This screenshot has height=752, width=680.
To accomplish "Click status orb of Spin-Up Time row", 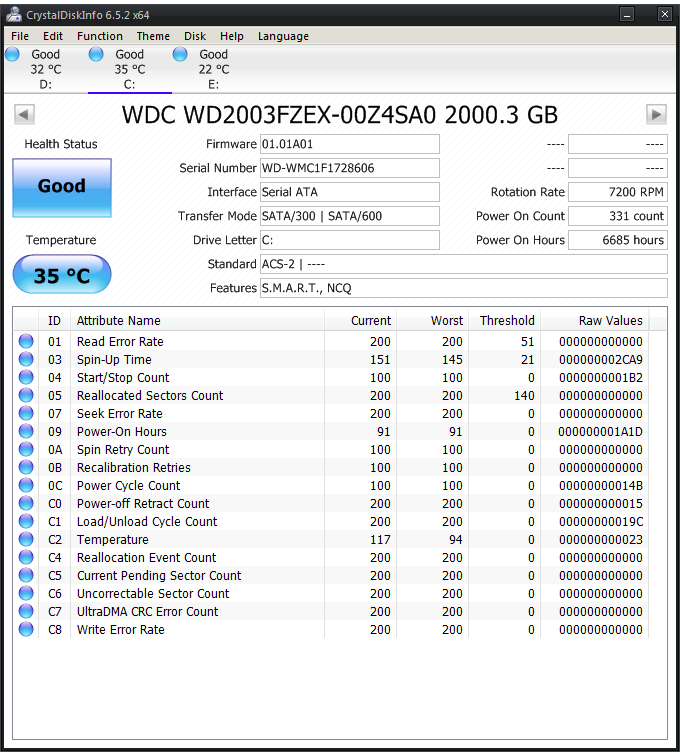I will 26,359.
